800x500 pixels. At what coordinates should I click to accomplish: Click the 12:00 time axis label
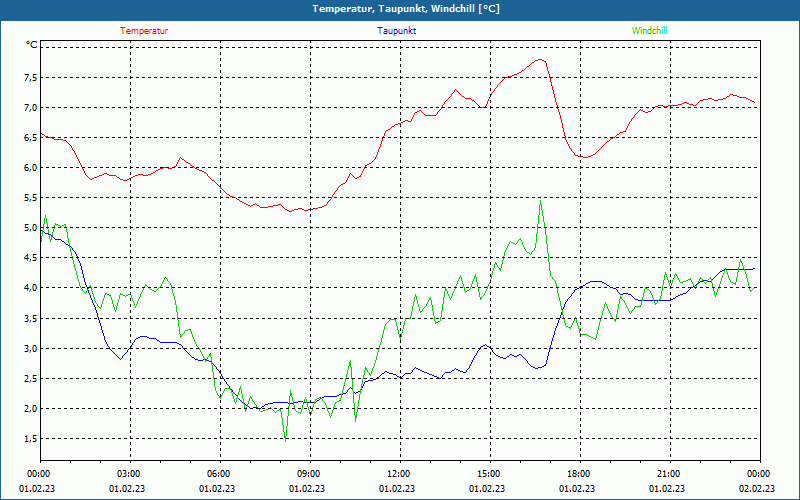click(399, 474)
